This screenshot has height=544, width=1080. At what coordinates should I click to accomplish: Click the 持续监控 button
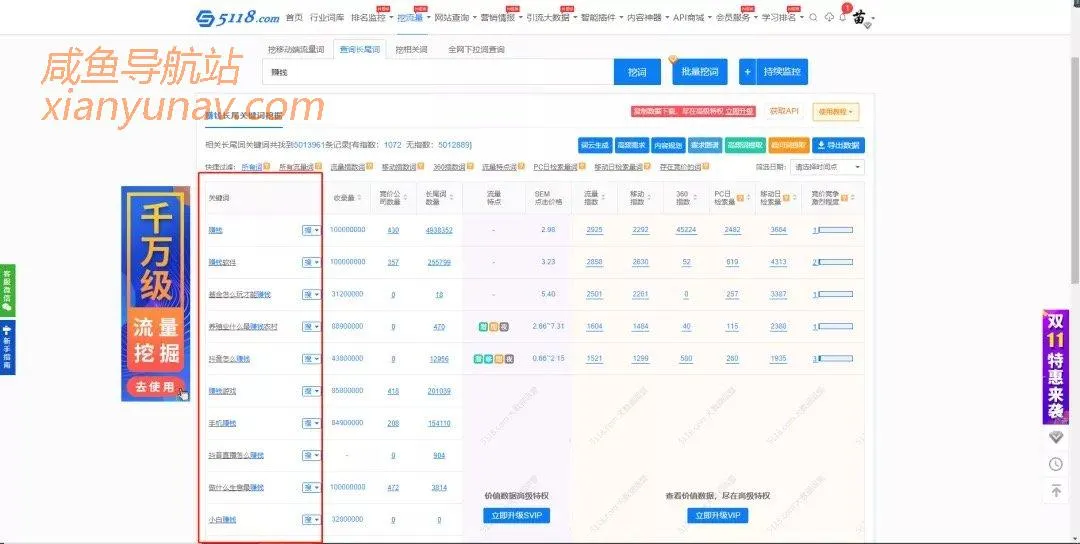(x=782, y=72)
